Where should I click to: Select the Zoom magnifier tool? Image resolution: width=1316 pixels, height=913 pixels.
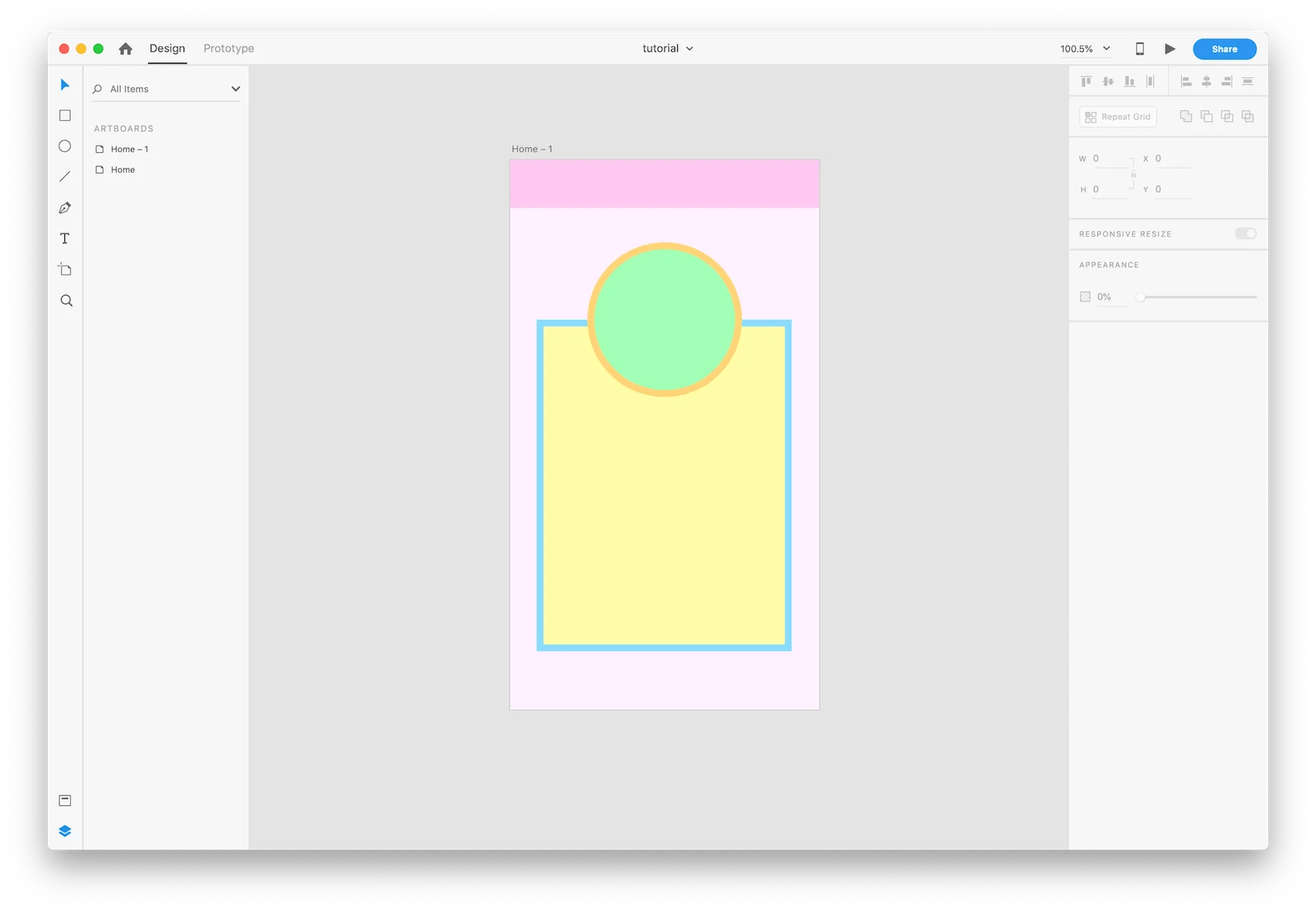67,301
